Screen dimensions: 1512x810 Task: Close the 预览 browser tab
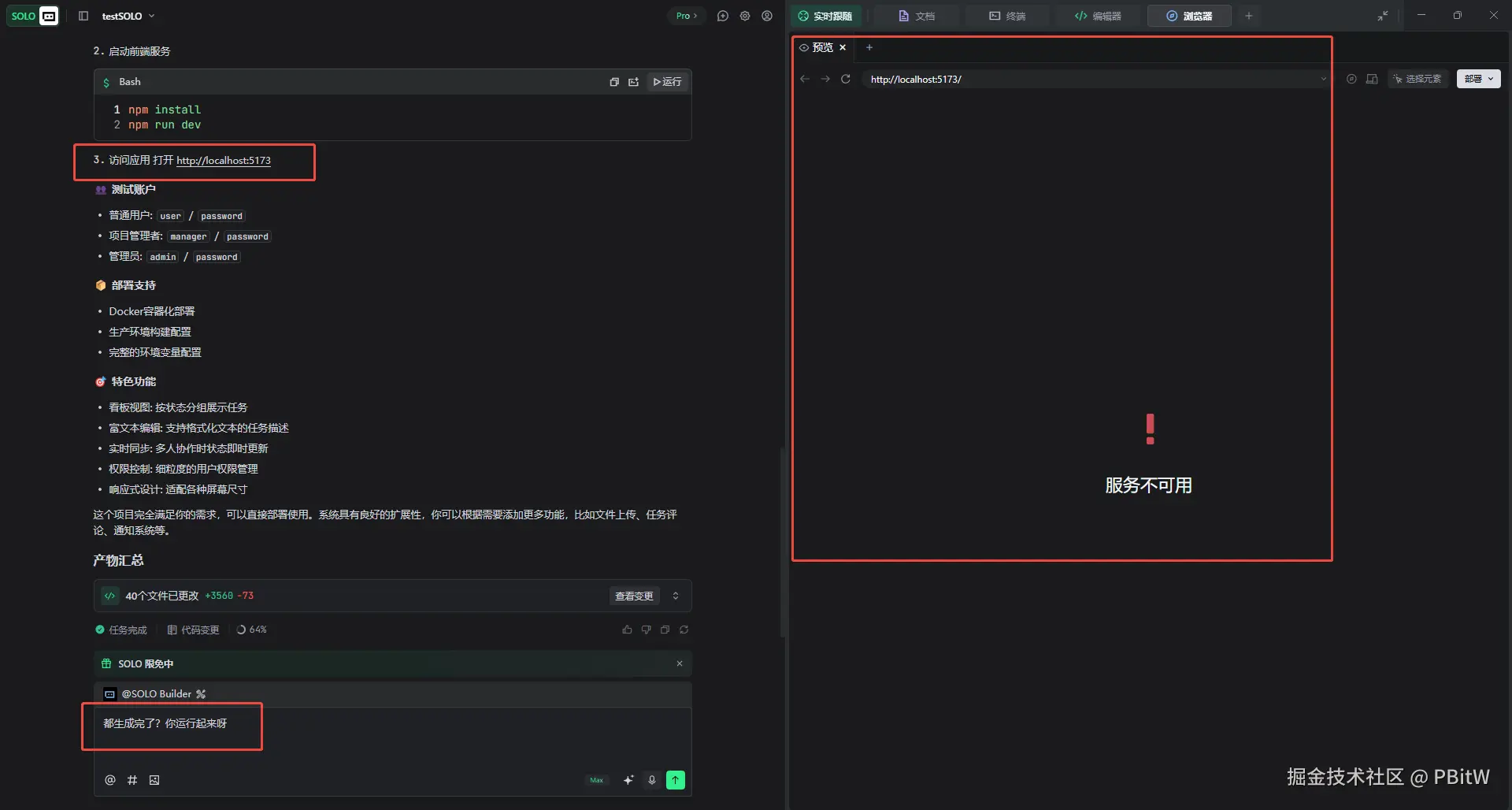[x=843, y=47]
